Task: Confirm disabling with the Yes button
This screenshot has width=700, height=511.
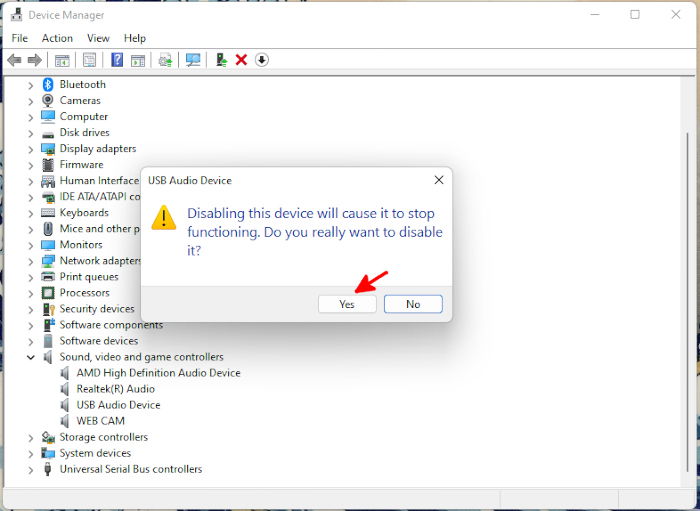Action: click(x=347, y=304)
